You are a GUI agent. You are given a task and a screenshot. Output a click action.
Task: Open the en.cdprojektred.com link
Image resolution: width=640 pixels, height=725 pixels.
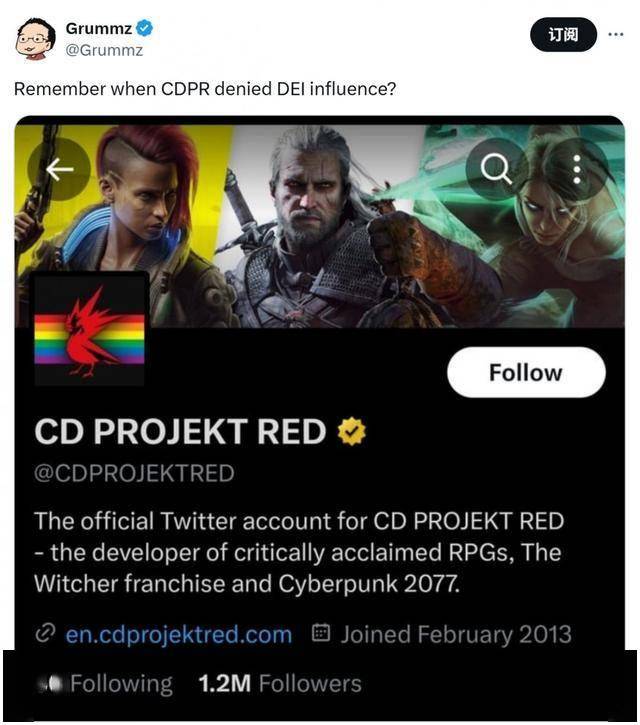click(178, 634)
